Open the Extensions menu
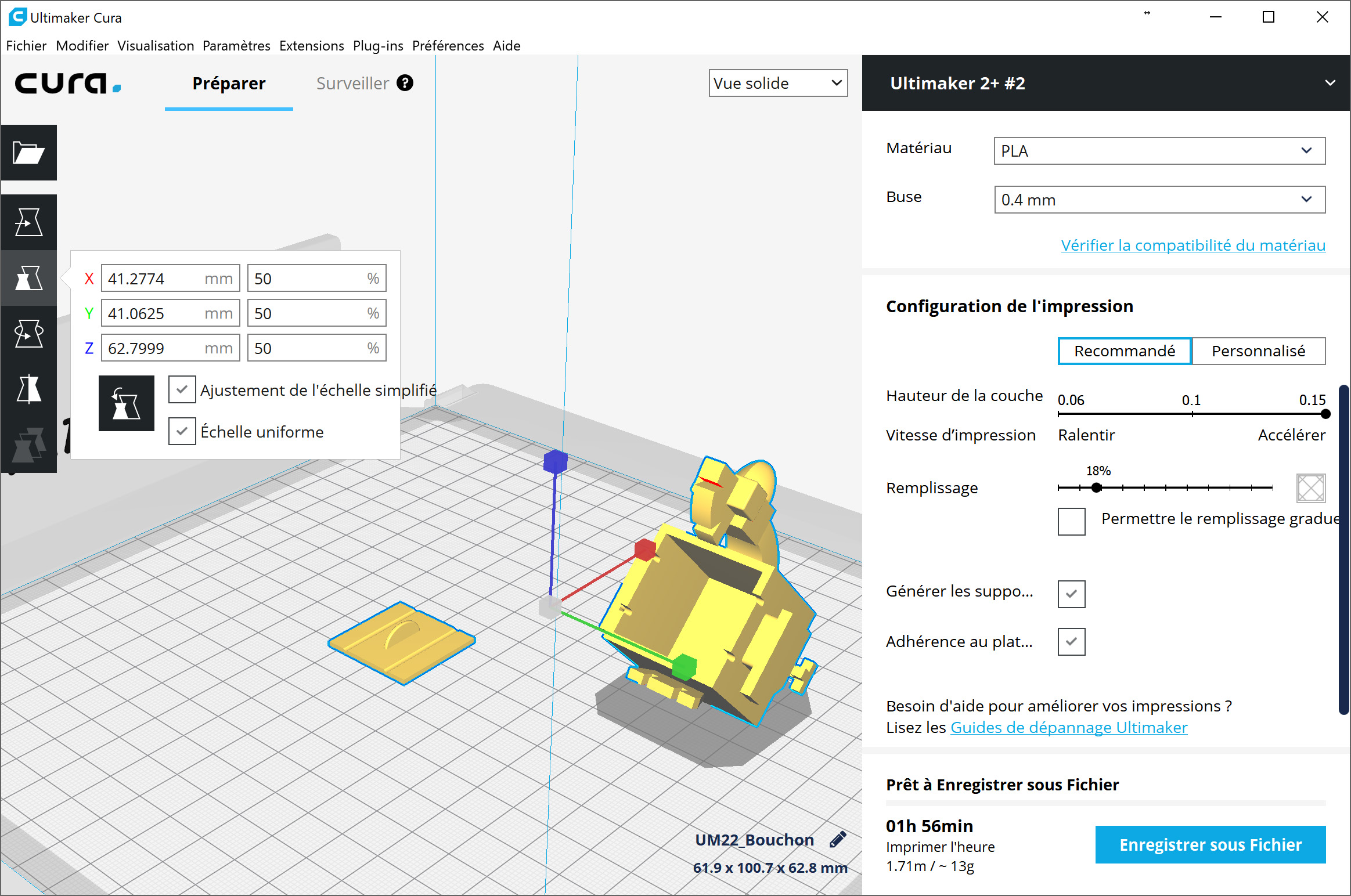 (311, 45)
